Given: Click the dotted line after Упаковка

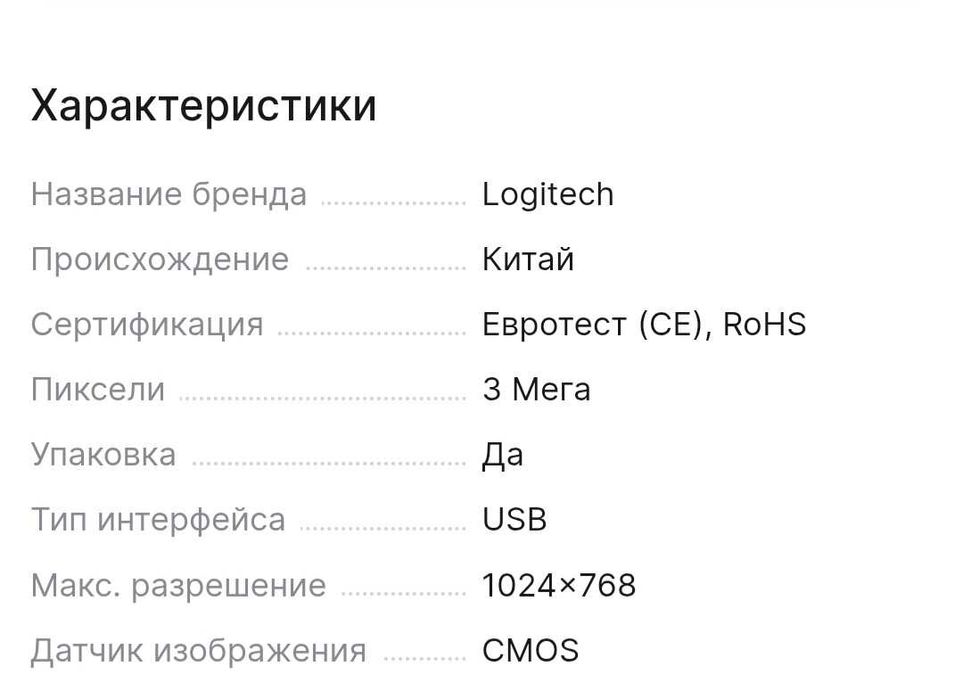Looking at the screenshot, I should tap(328, 462).
